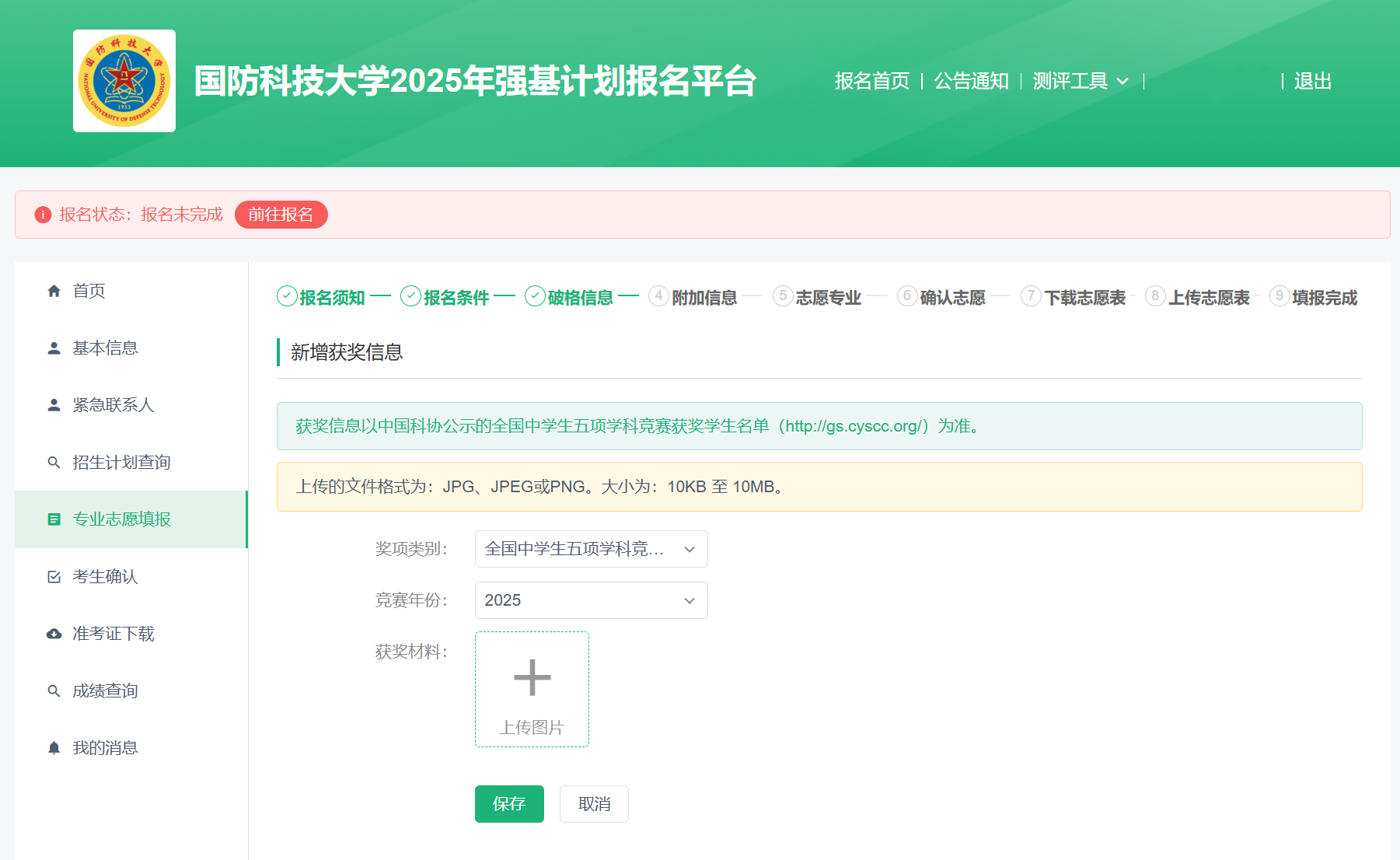The width and height of the screenshot is (1400, 860).
Task: Click the bell icon beside 我的消息
Action: 54,748
